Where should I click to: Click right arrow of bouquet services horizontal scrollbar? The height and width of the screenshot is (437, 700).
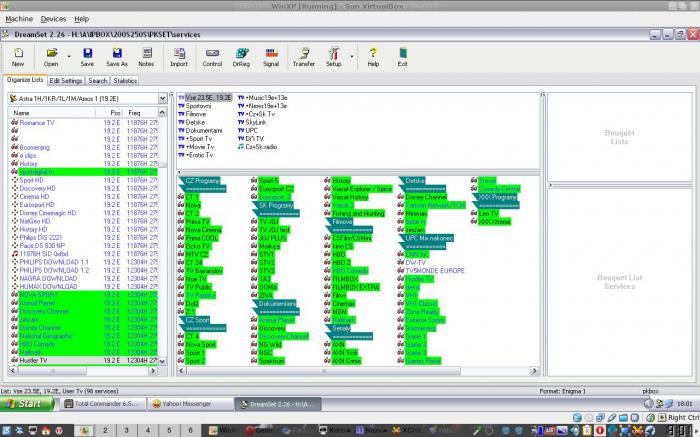534,370
